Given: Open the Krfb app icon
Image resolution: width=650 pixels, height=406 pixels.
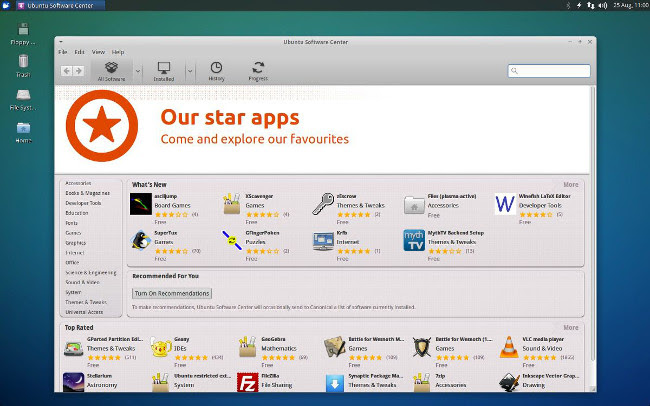Looking at the screenshot, I should (x=323, y=241).
